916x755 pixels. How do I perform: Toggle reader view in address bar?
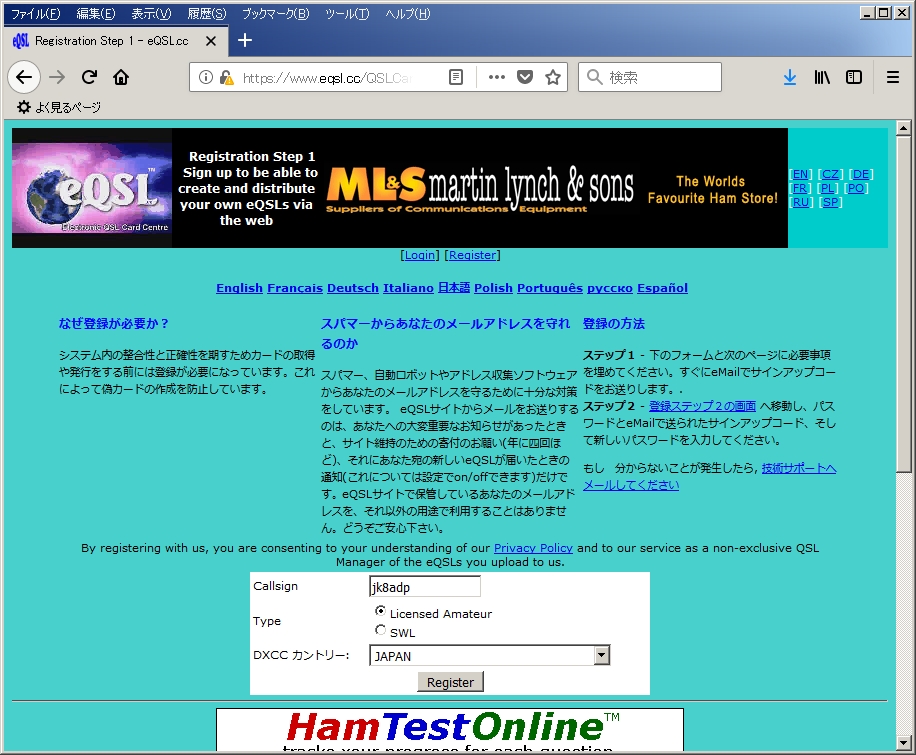[456, 77]
